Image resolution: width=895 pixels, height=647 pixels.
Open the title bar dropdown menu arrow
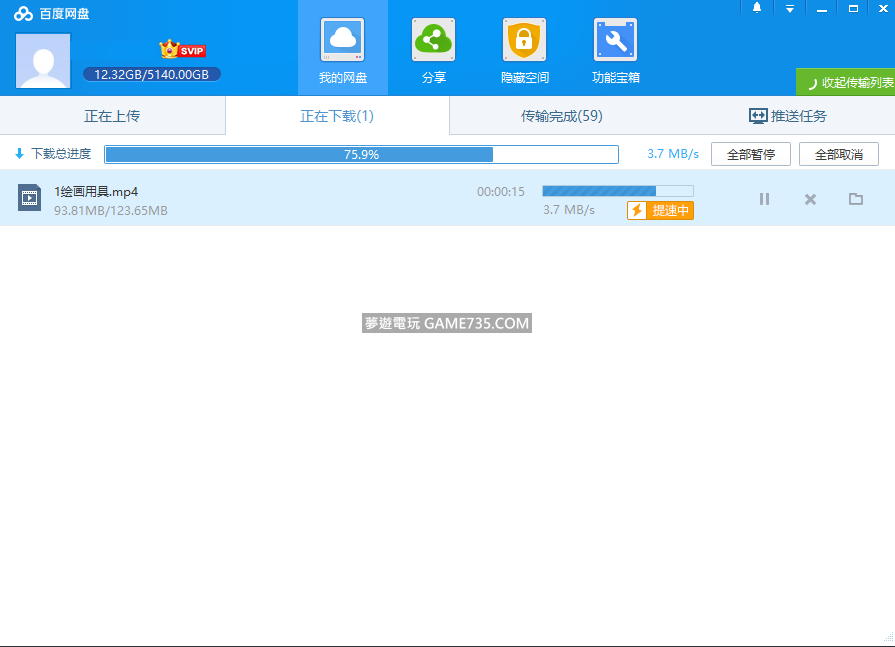coord(789,8)
